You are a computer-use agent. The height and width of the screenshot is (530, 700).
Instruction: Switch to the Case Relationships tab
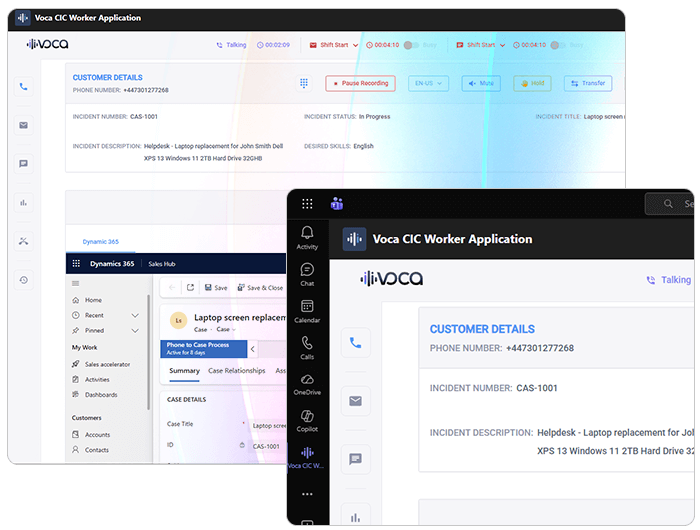pyautogui.click(x=236, y=371)
